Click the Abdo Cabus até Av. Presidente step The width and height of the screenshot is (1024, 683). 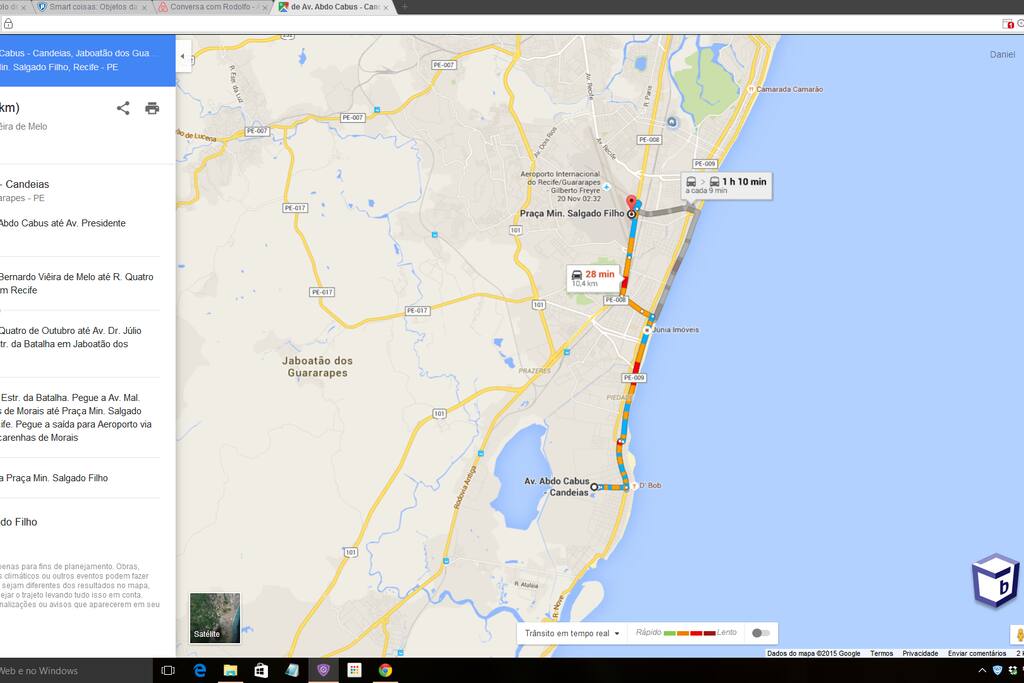[x=63, y=223]
